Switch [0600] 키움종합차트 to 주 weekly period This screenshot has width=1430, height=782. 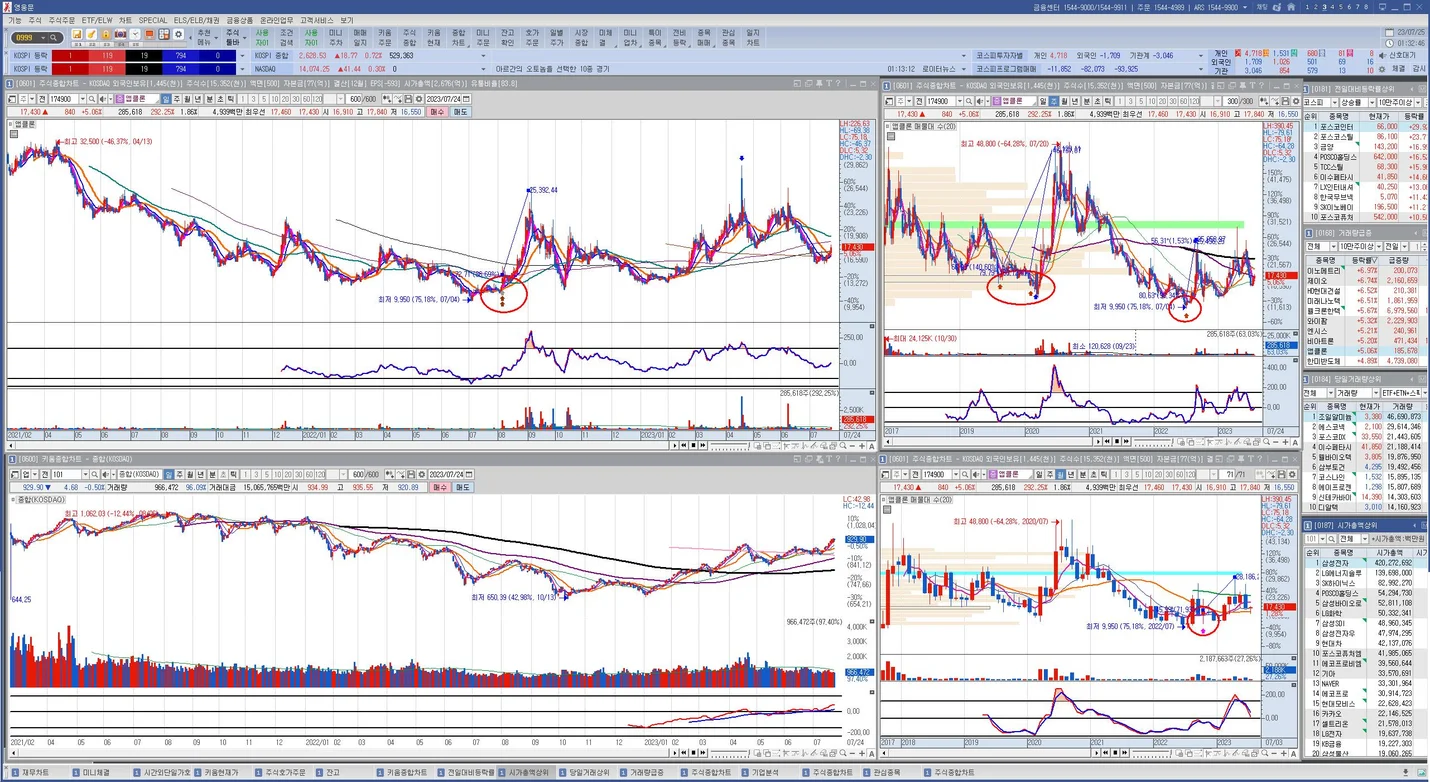(x=180, y=474)
